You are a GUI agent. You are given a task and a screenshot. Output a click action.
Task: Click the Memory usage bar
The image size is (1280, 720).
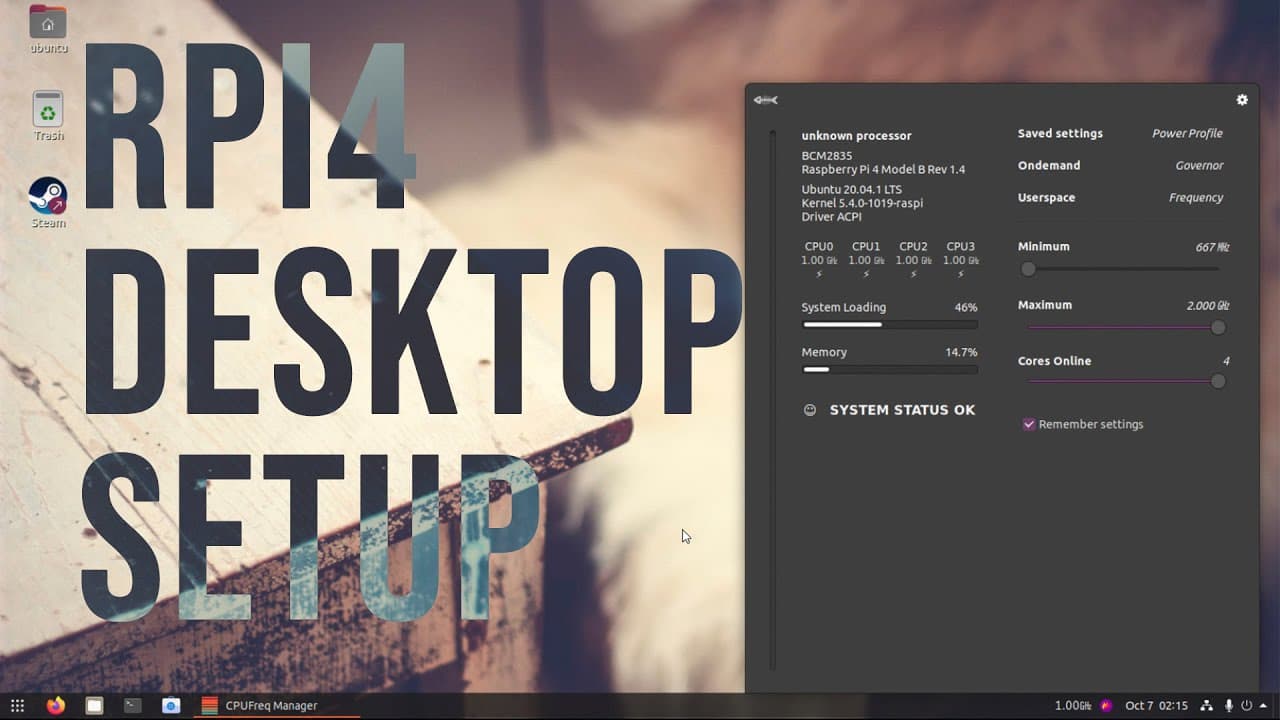890,370
